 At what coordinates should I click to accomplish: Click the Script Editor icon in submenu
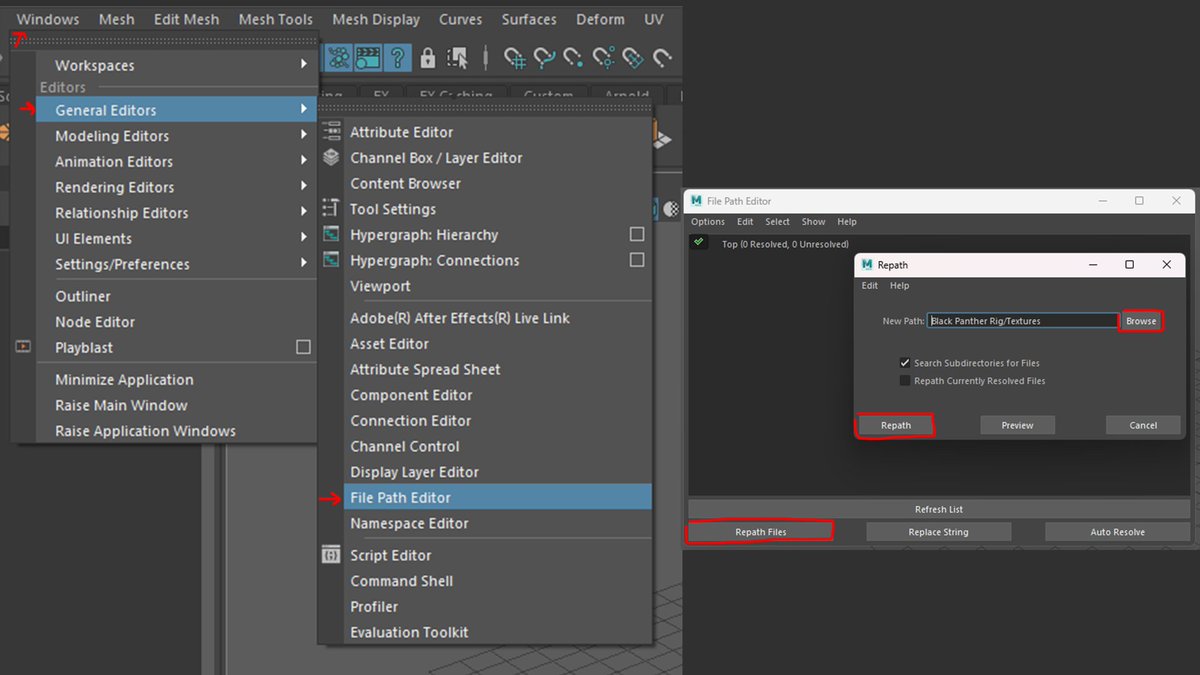331,555
